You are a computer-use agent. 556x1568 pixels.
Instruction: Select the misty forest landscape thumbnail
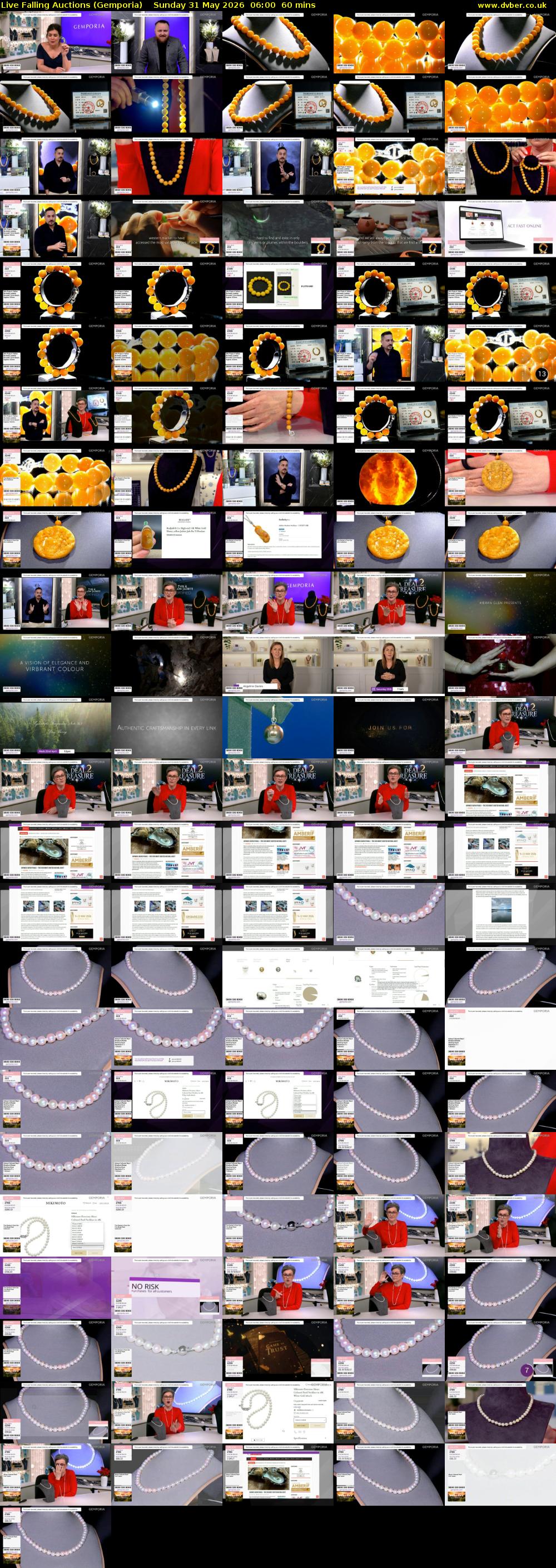point(56,727)
